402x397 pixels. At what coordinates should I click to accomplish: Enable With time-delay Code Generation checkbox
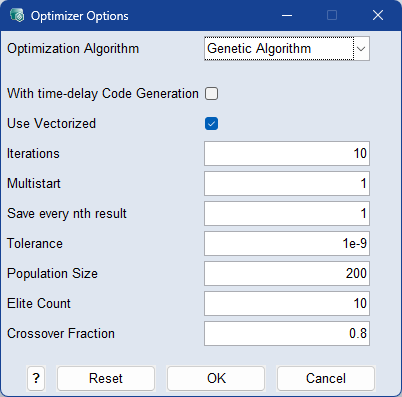pyautogui.click(x=211, y=94)
